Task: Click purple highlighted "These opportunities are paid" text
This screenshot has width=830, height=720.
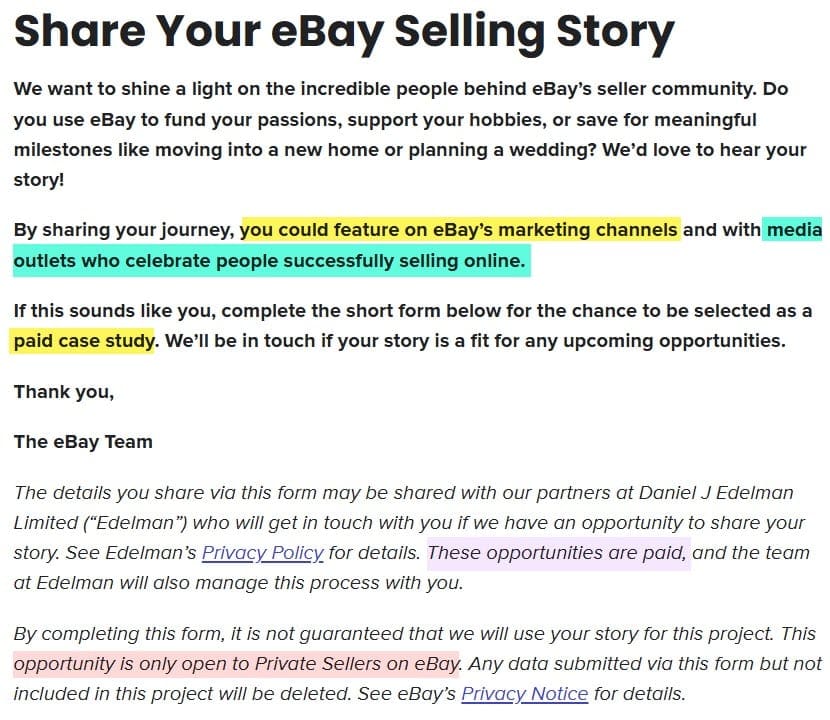Action: 557,553
